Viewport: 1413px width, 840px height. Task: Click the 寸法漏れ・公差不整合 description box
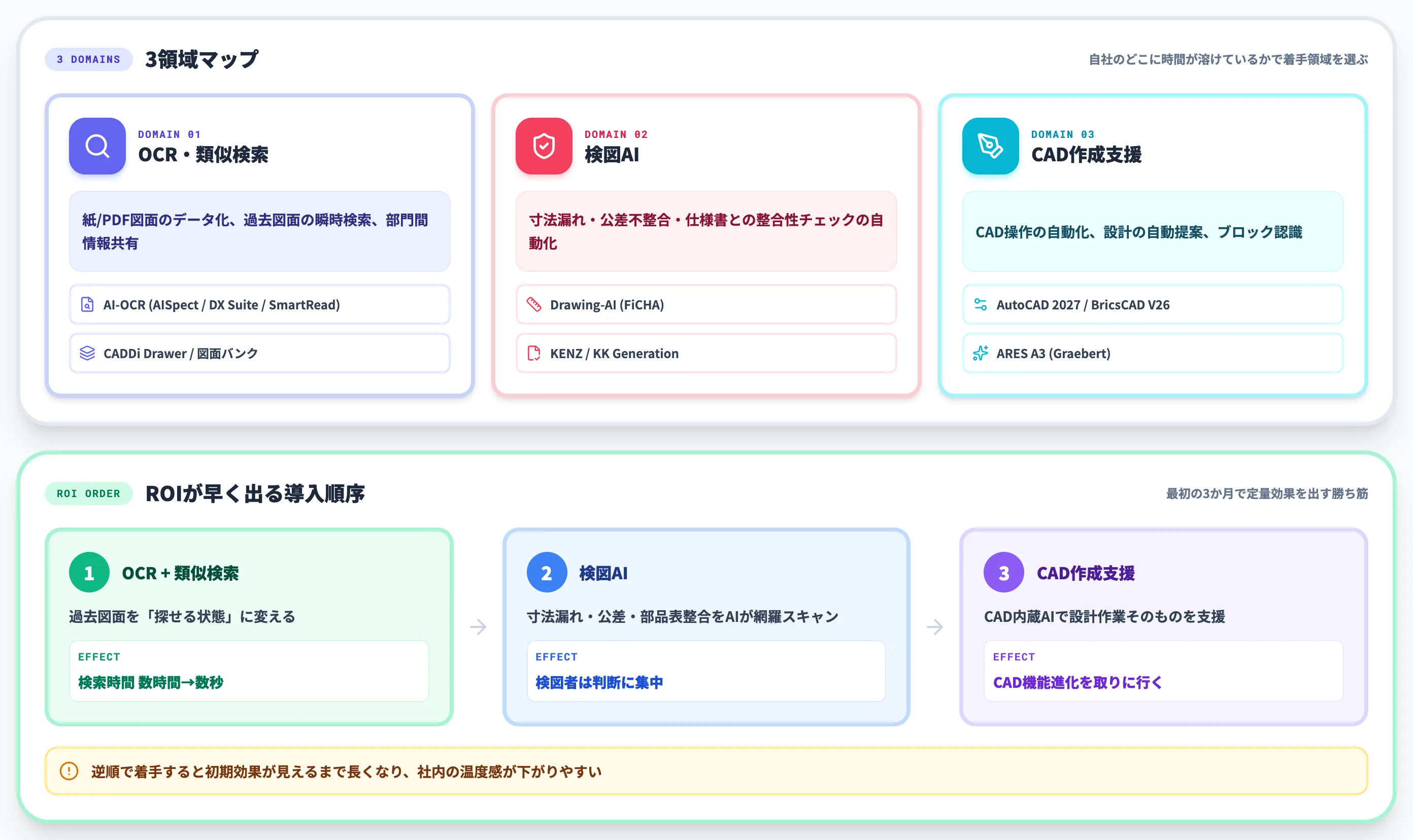click(706, 231)
